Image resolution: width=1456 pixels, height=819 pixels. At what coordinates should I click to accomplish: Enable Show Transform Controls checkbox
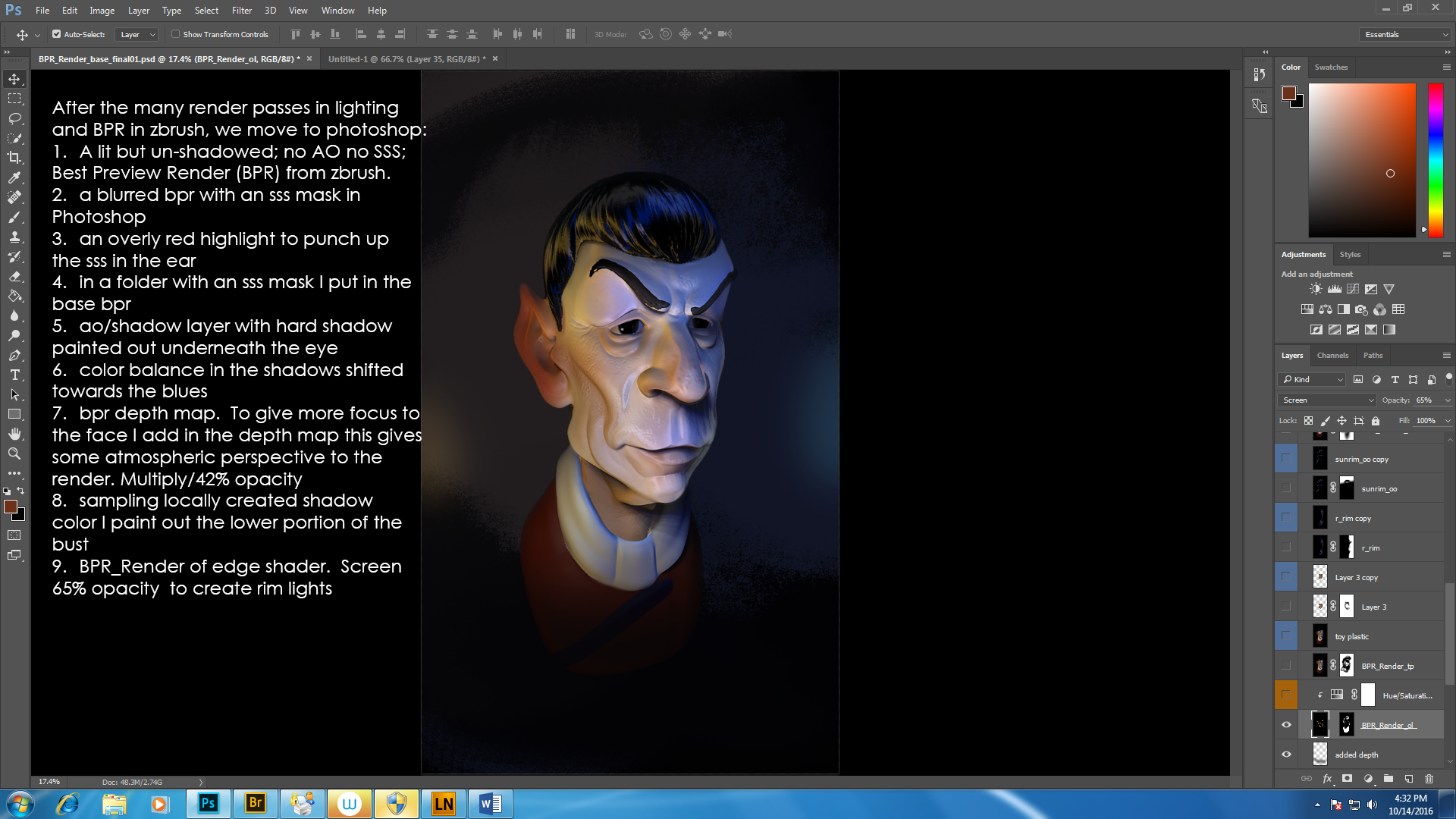[176, 34]
